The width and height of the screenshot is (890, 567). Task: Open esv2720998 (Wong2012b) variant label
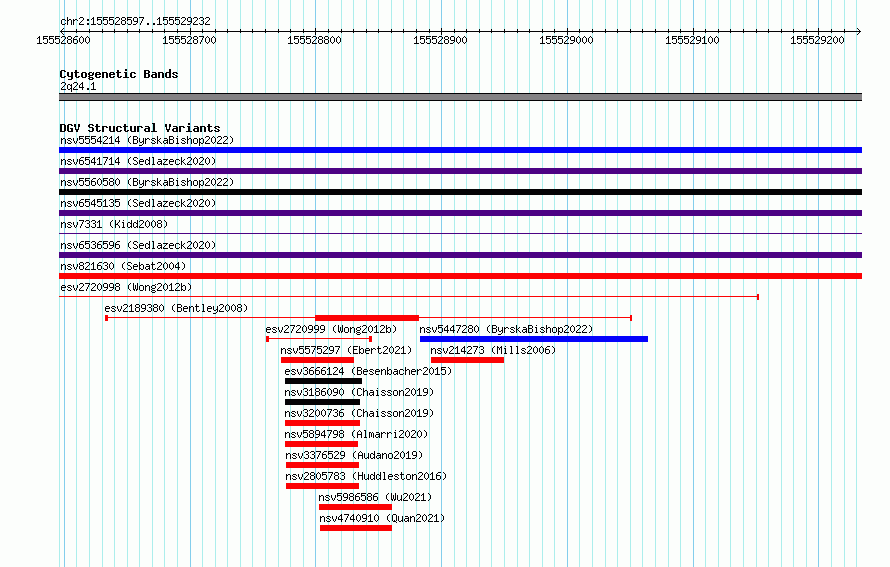coord(126,287)
